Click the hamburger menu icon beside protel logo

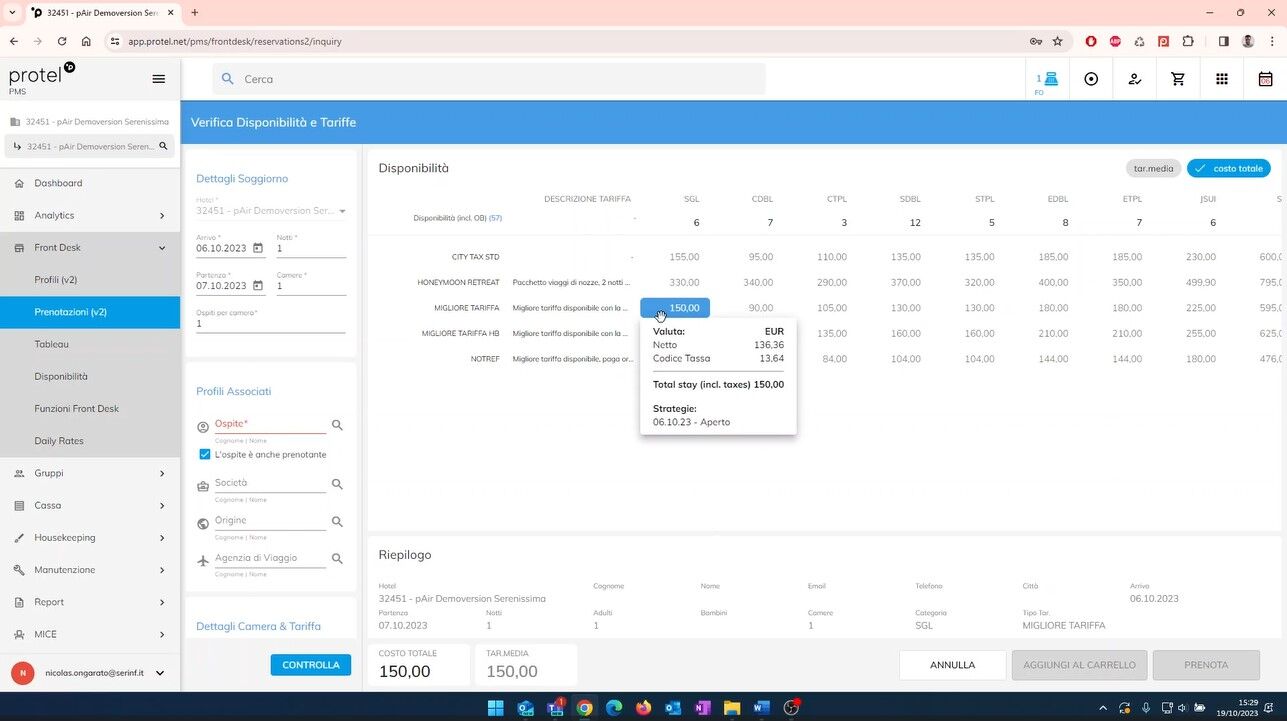tap(158, 79)
